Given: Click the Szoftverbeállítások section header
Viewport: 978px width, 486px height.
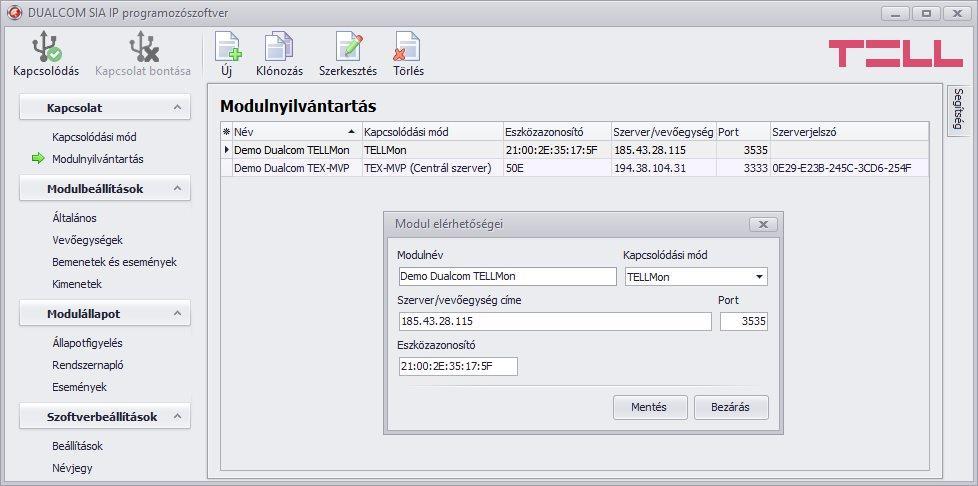Looking at the screenshot, I should pyautogui.click(x=105, y=416).
